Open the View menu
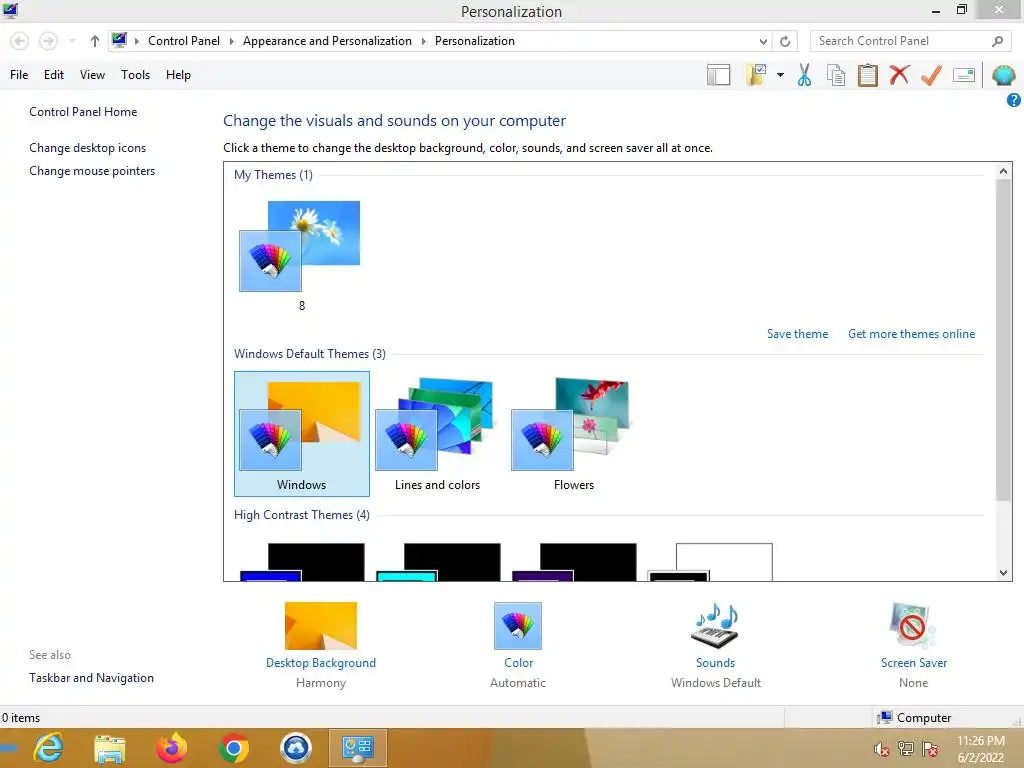 tap(92, 75)
